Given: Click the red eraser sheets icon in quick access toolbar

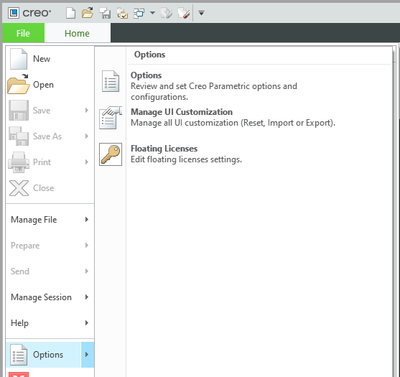Looking at the screenshot, I should (x=184, y=13).
